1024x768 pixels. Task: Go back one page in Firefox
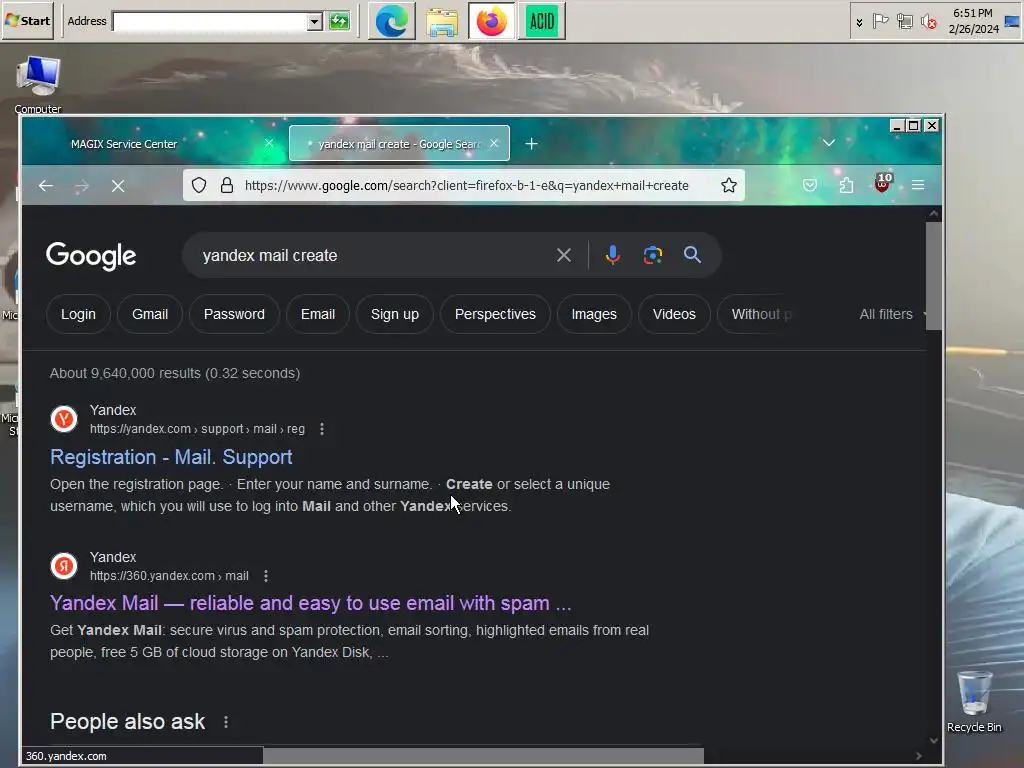pyautogui.click(x=46, y=186)
